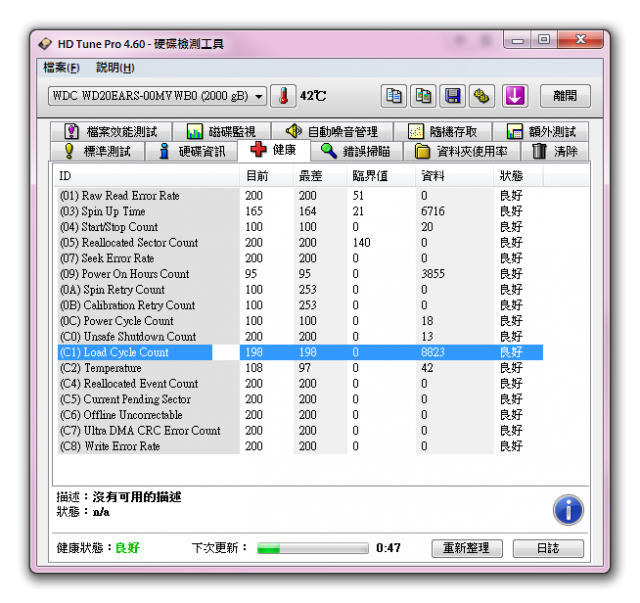The image size is (640, 603).
Task: Select the (0A) Spin Retry Count row
Action: [300, 289]
